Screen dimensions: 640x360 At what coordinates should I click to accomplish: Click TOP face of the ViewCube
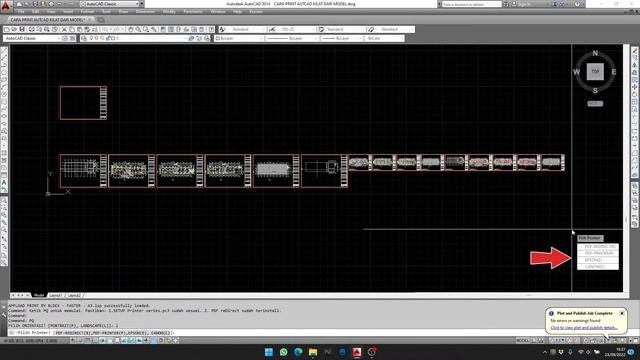[595, 72]
